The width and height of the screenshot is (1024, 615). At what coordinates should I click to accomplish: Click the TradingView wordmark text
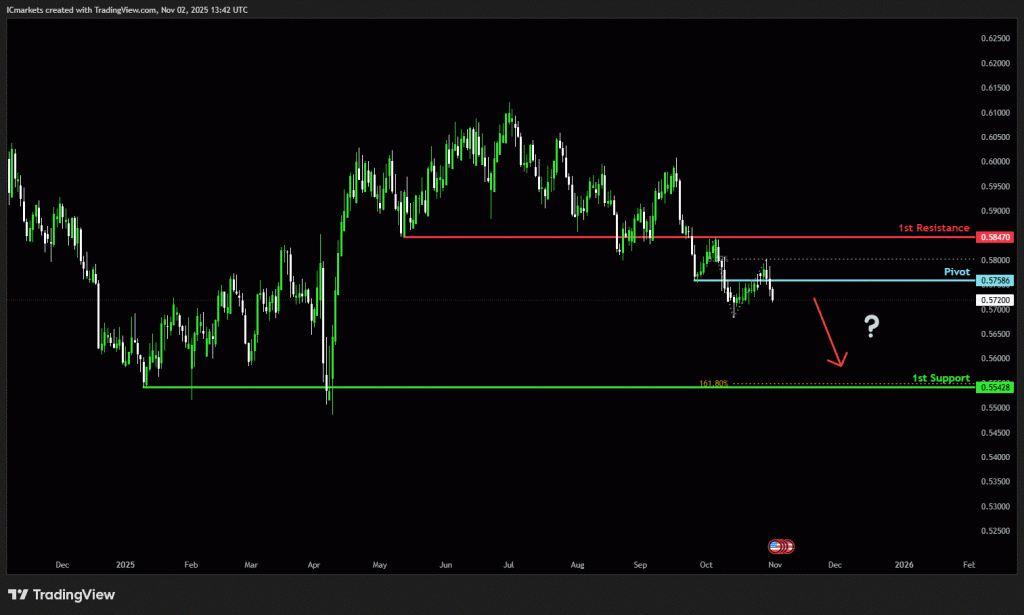click(74, 595)
